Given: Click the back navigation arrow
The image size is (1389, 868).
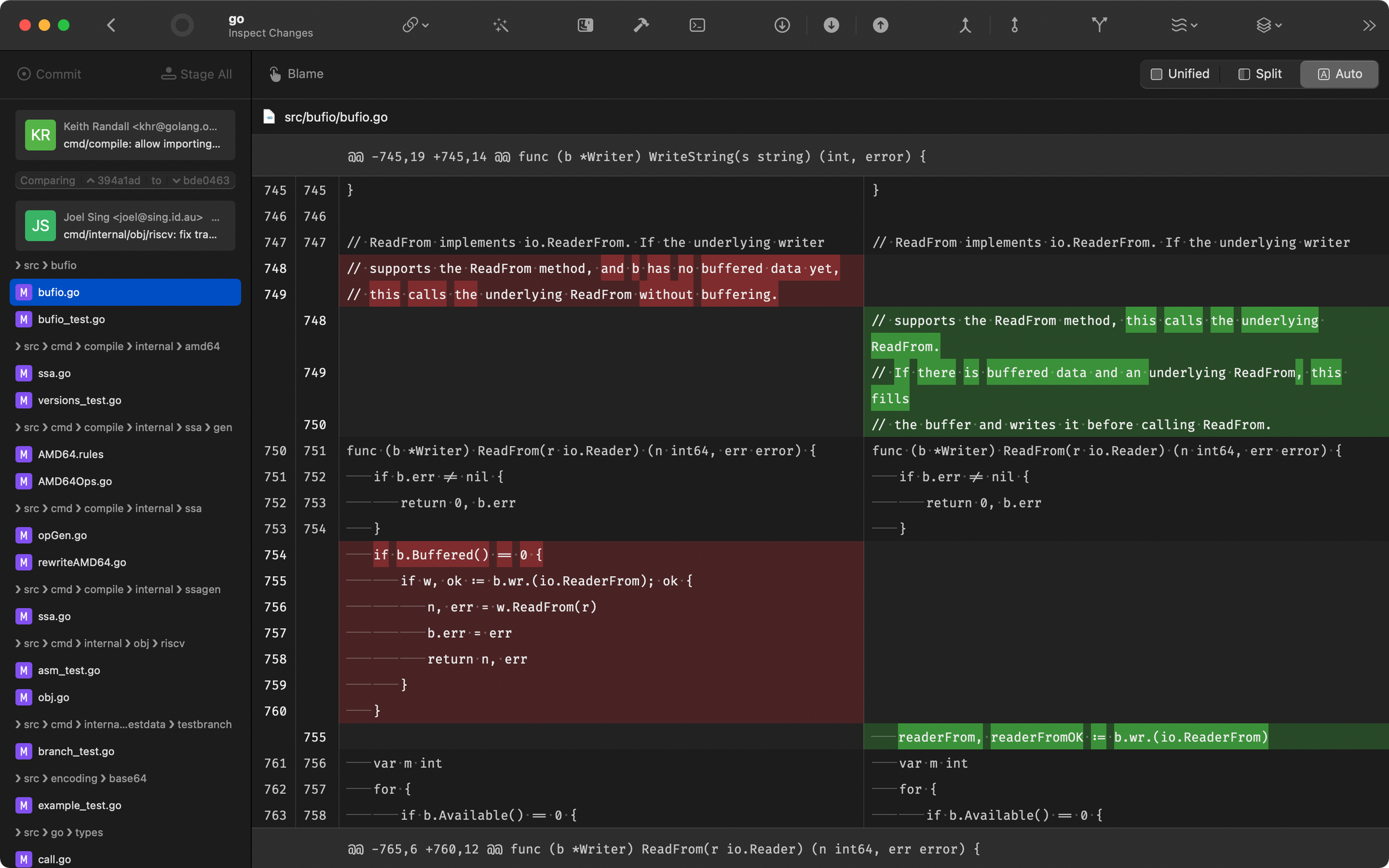Looking at the screenshot, I should point(111,25).
